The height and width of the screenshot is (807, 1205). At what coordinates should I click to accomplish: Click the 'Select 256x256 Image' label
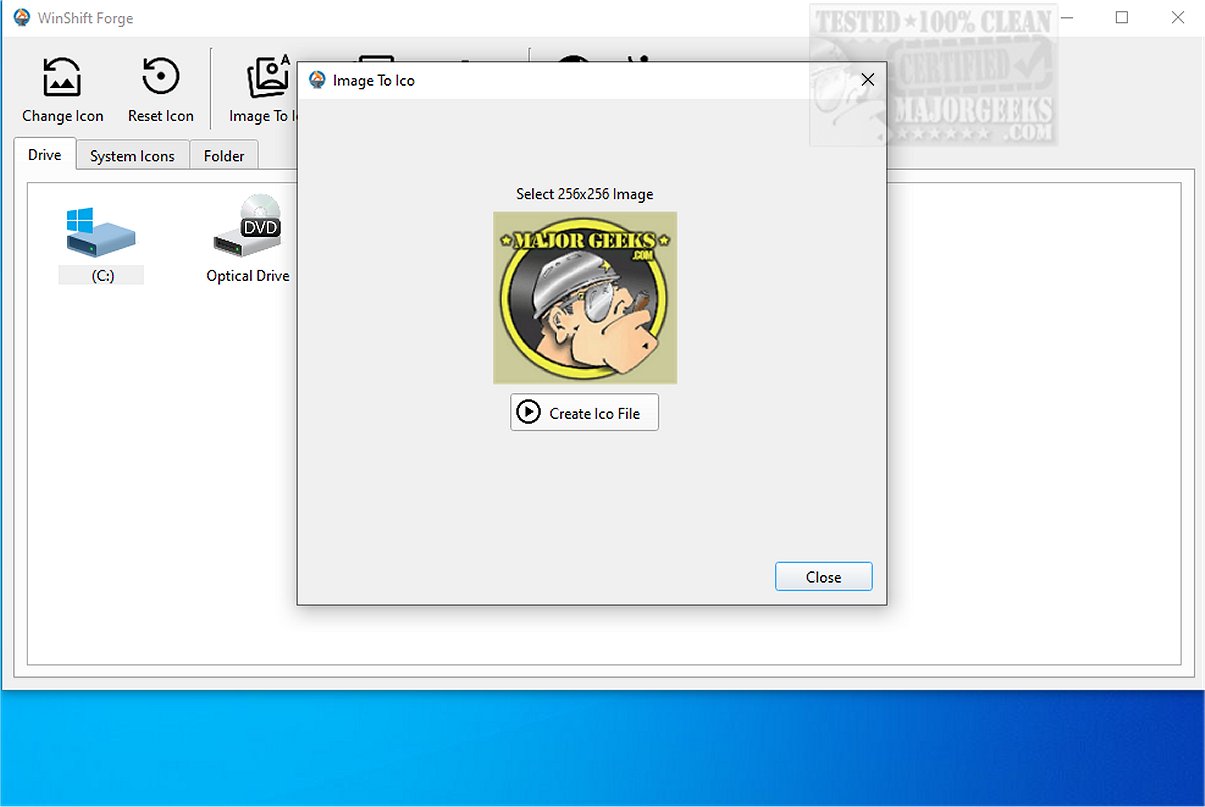(x=585, y=194)
